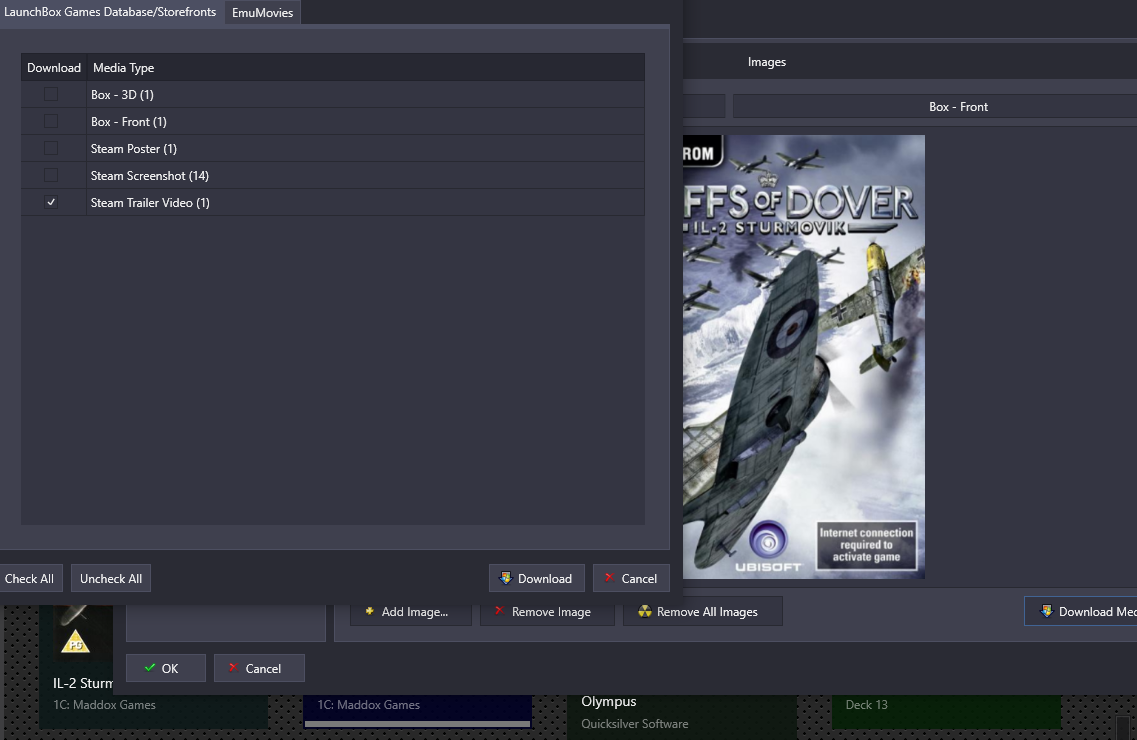Viewport: 1137px width, 740px height.
Task: Click the Uncheck All button
Action: [111, 578]
